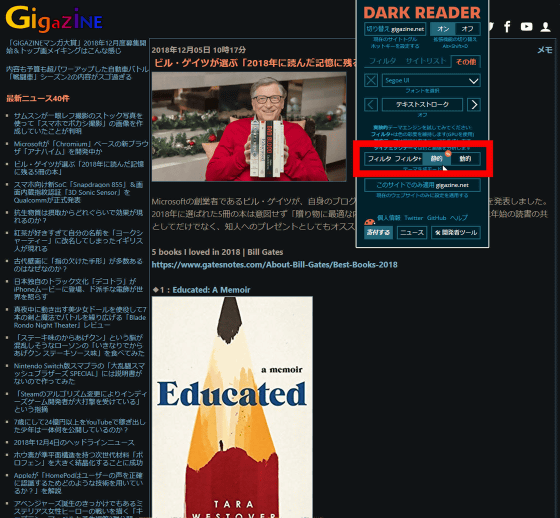Switch to the サイトリスト tab
Viewport: 560px width, 518px height.
[x=426, y=61]
